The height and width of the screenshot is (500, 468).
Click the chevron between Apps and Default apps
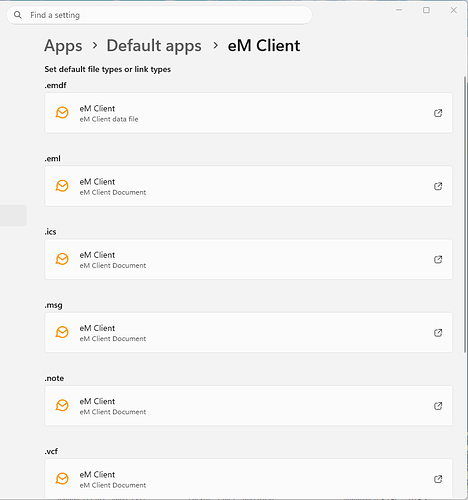[x=95, y=45]
